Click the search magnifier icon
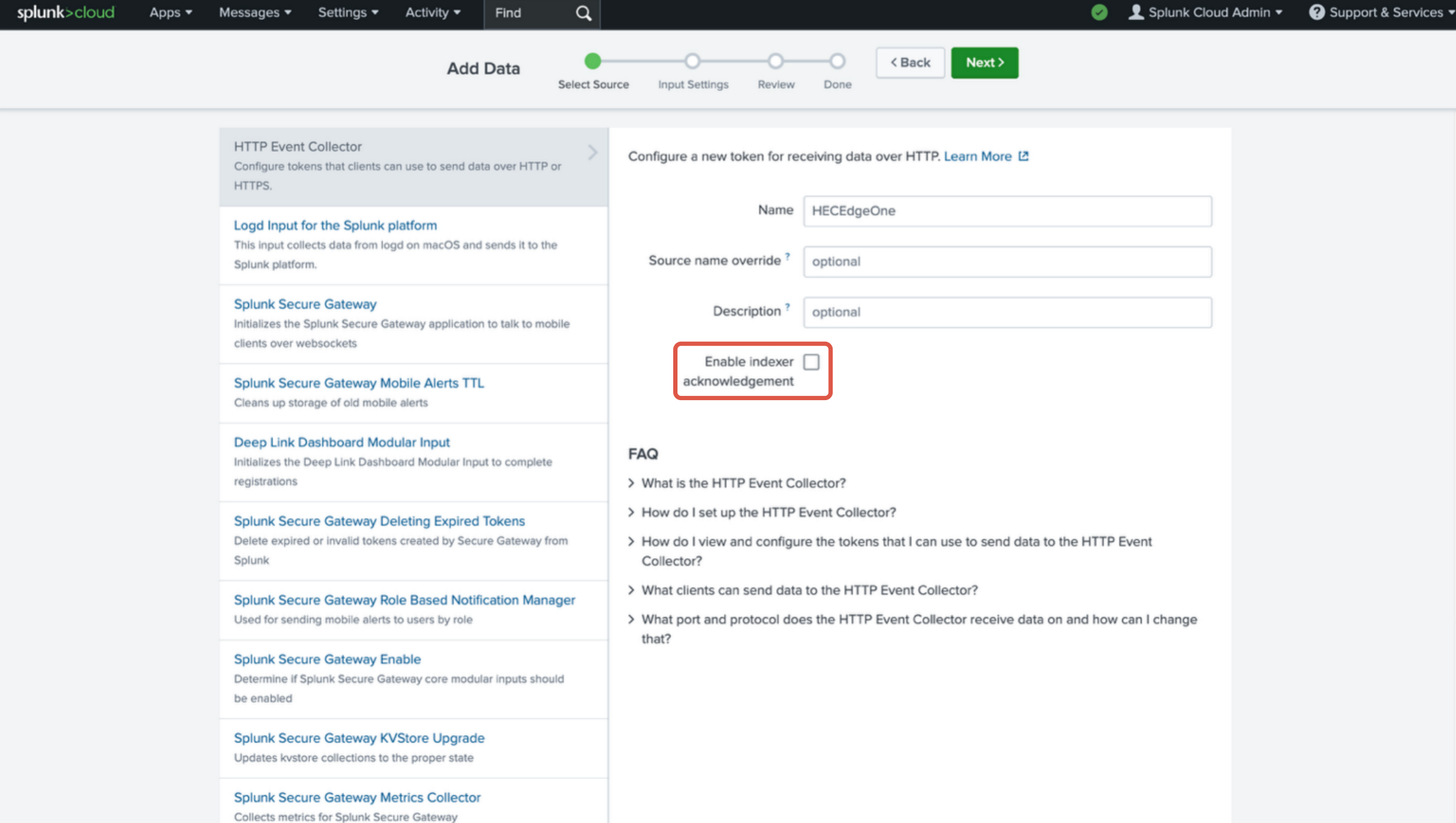Image resolution: width=1456 pixels, height=823 pixels. click(584, 14)
